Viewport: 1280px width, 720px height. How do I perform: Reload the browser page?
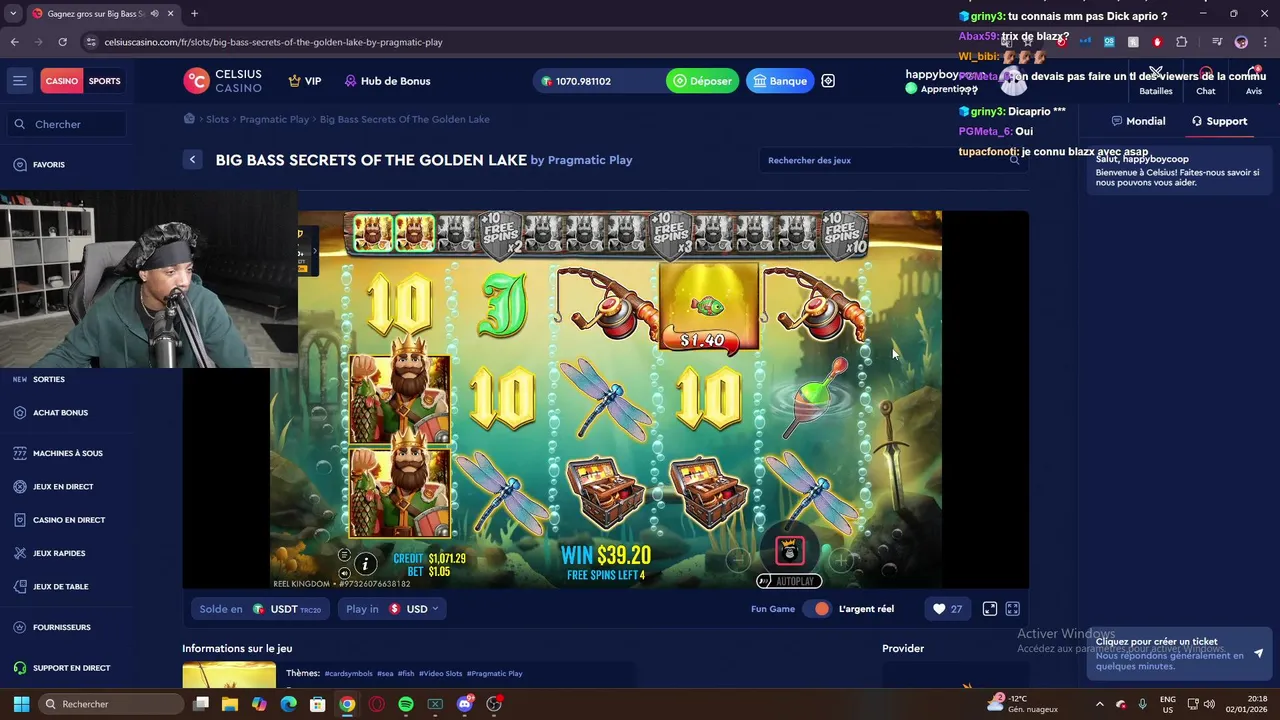tap(62, 42)
